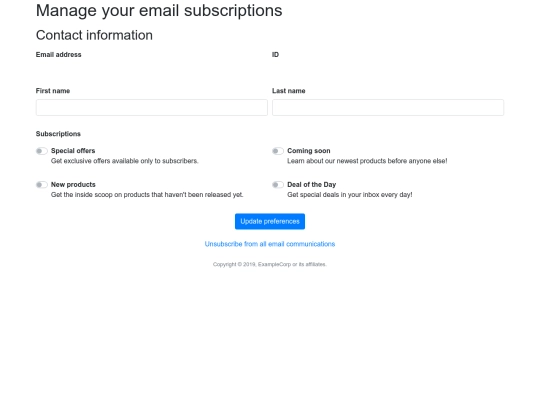Click the First name label

click(53, 91)
